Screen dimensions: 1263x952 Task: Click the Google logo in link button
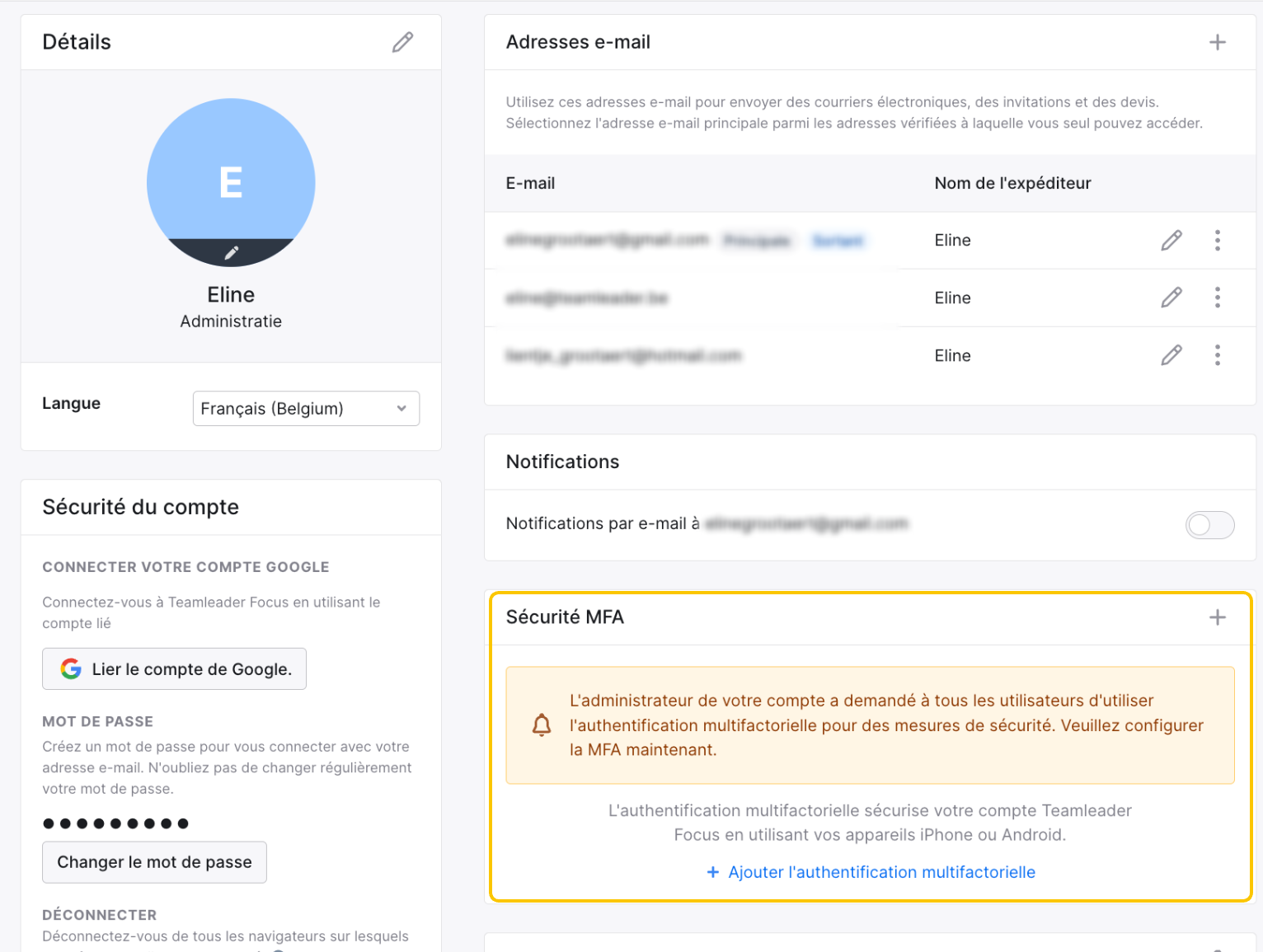pos(71,668)
